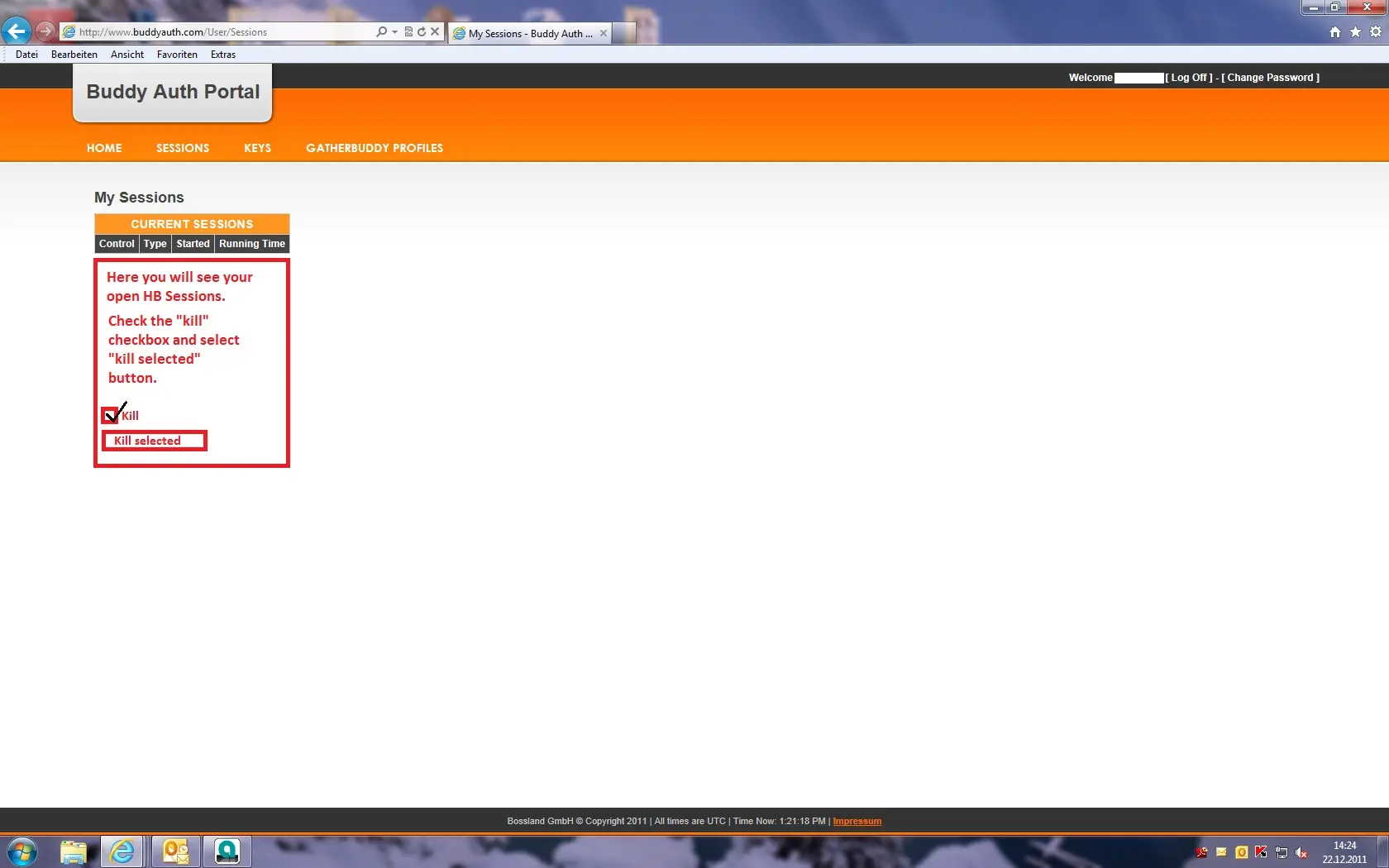Open the Extras menu
The image size is (1389, 868).
[222, 55]
